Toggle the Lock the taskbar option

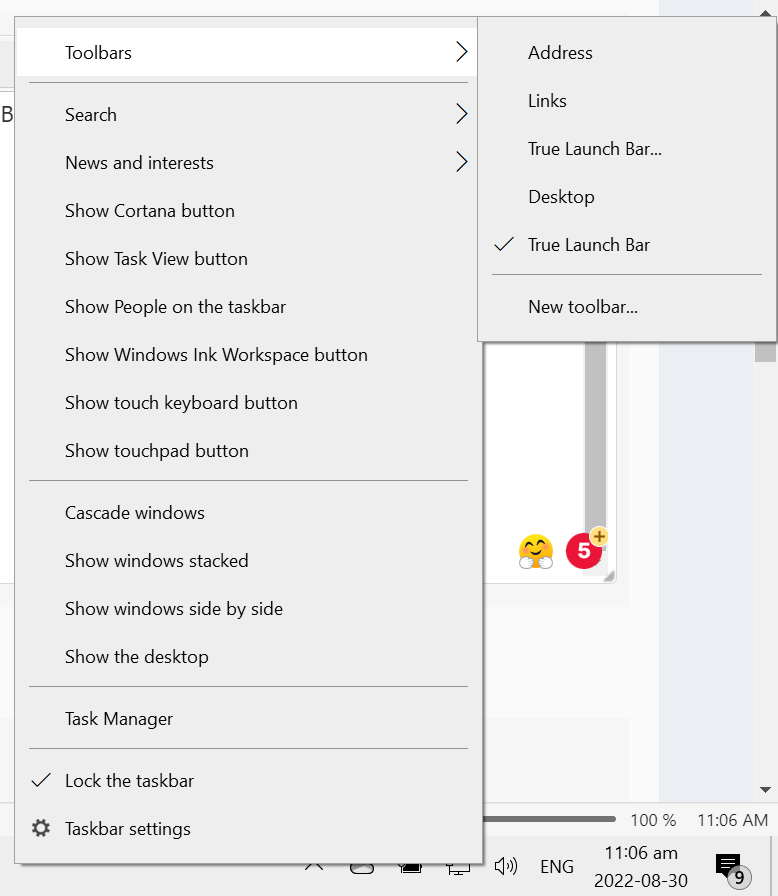(x=129, y=781)
